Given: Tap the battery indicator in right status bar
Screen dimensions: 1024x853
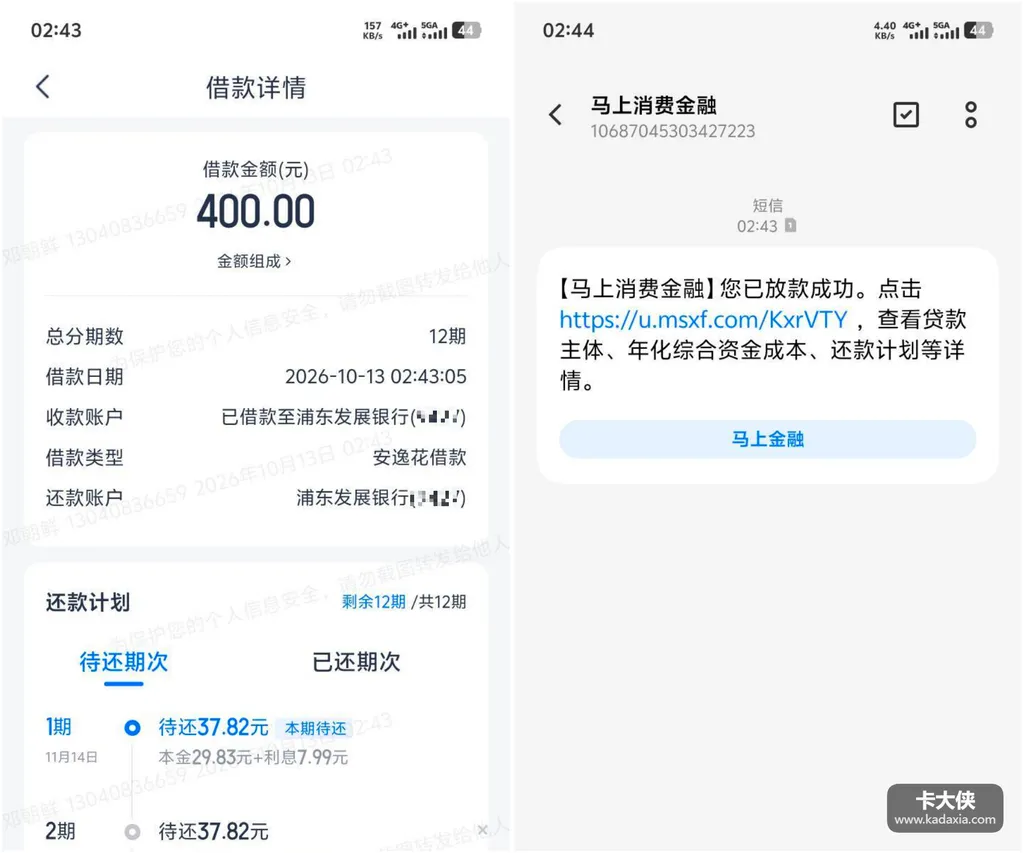Looking at the screenshot, I should (x=978, y=30).
